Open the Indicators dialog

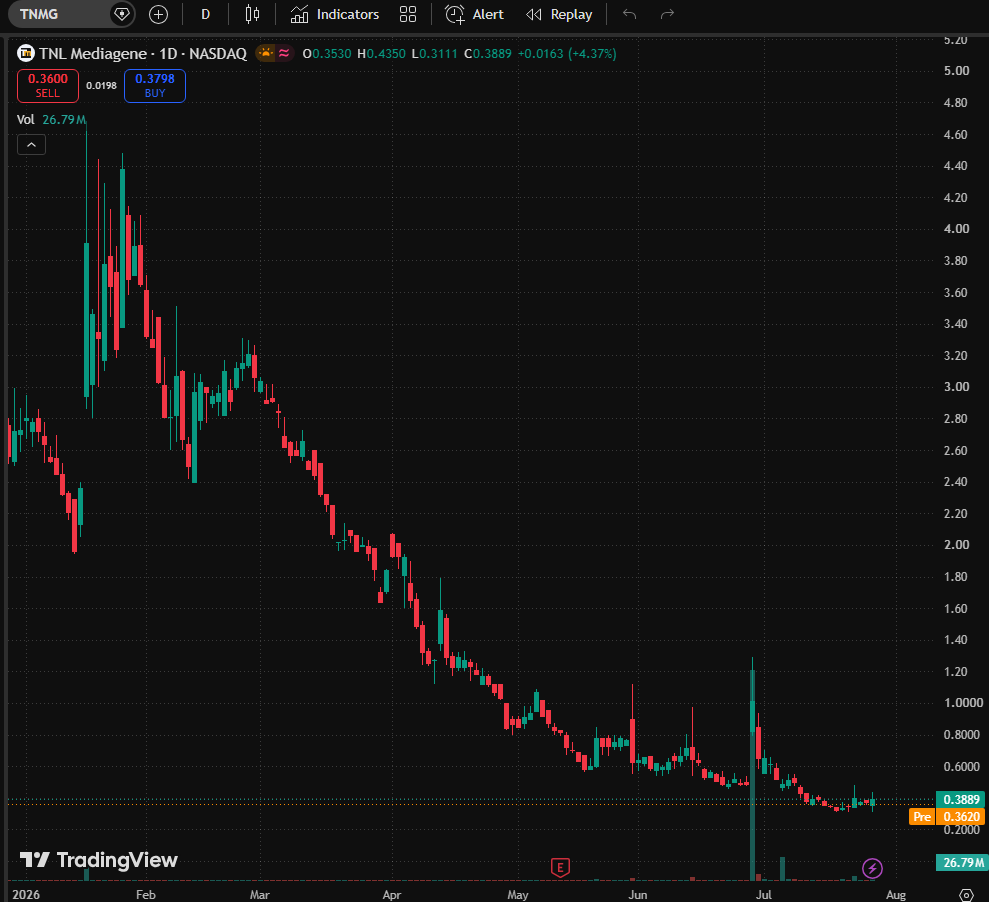coord(334,14)
